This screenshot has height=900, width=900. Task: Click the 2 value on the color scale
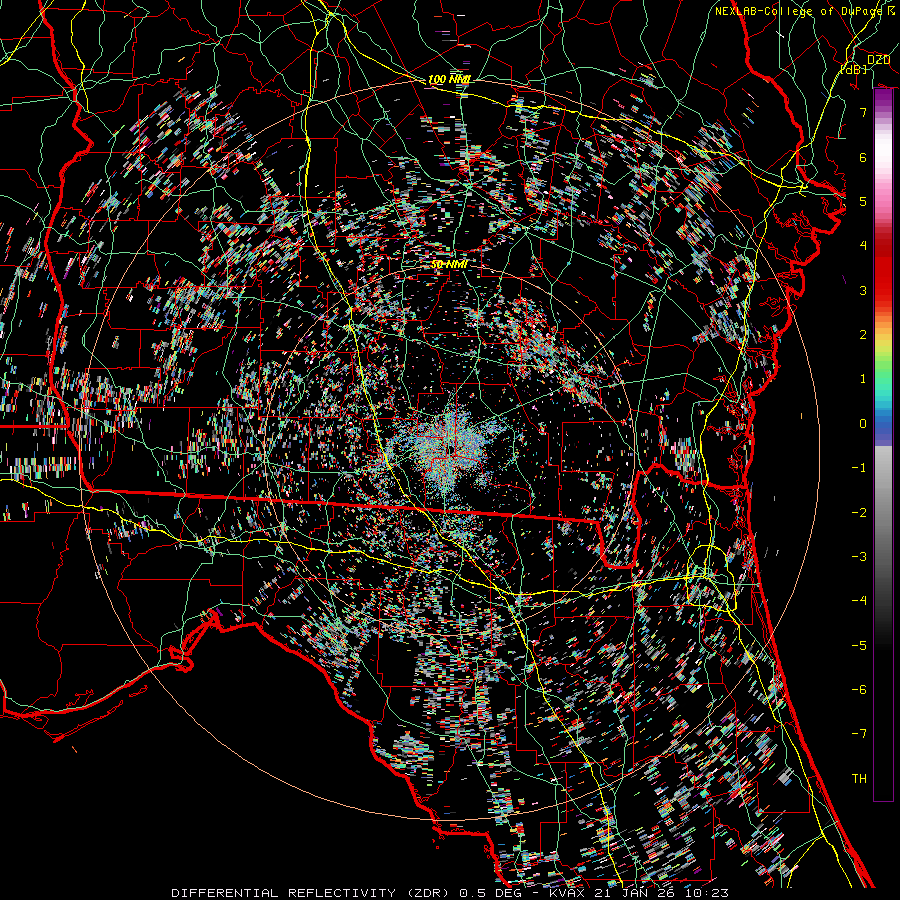click(x=863, y=335)
